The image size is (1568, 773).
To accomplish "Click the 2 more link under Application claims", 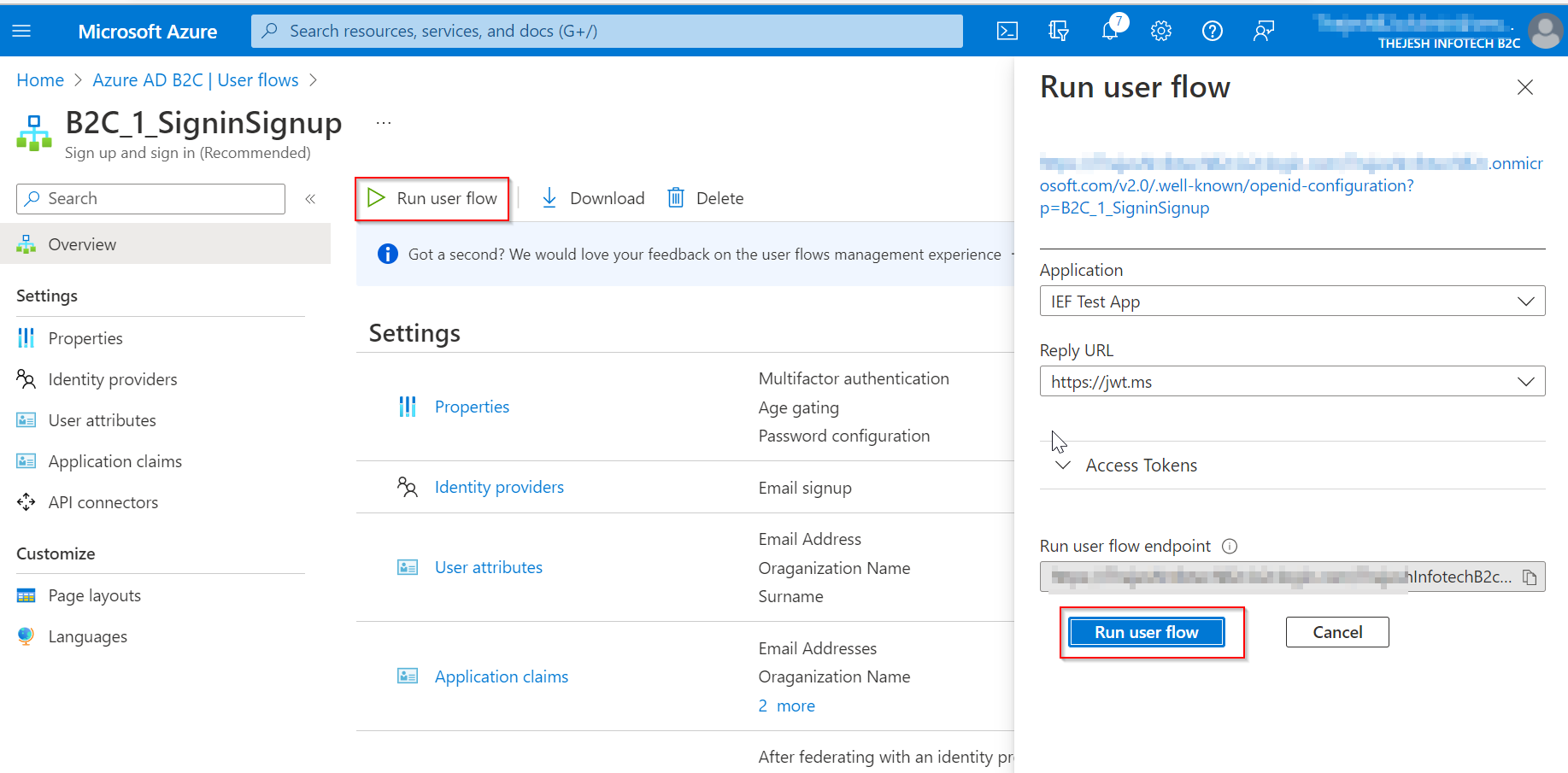I will (x=787, y=706).
